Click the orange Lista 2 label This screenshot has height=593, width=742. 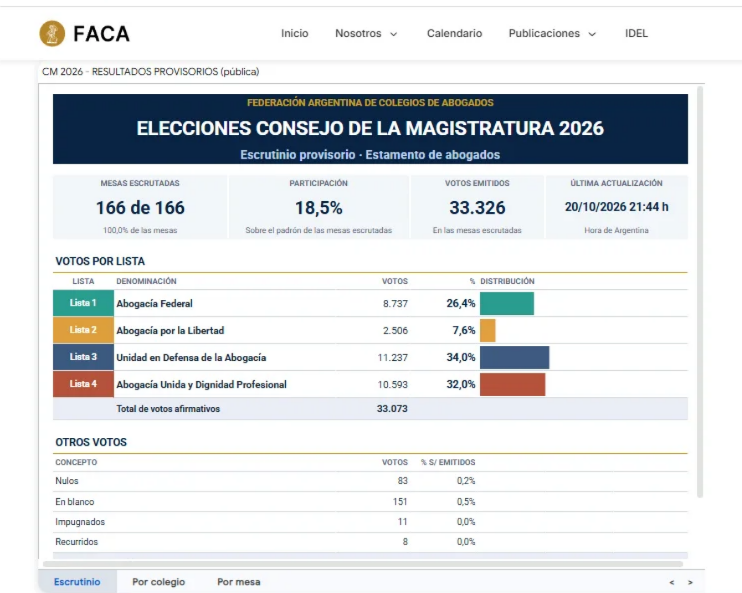83,330
